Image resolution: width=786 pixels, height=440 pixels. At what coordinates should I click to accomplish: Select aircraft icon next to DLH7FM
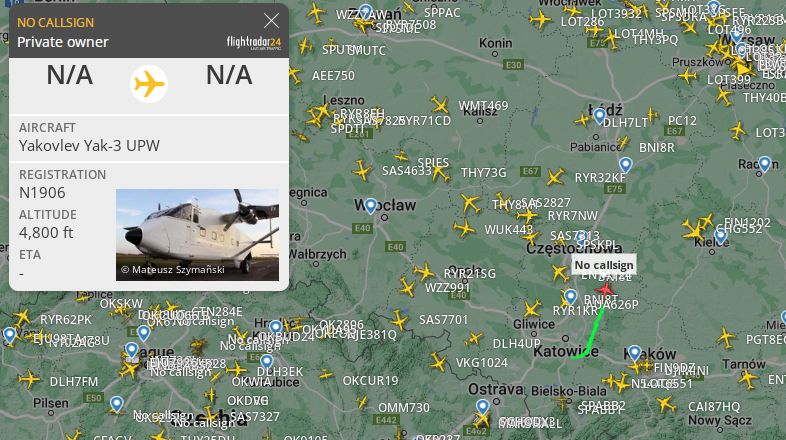click(x=29, y=379)
